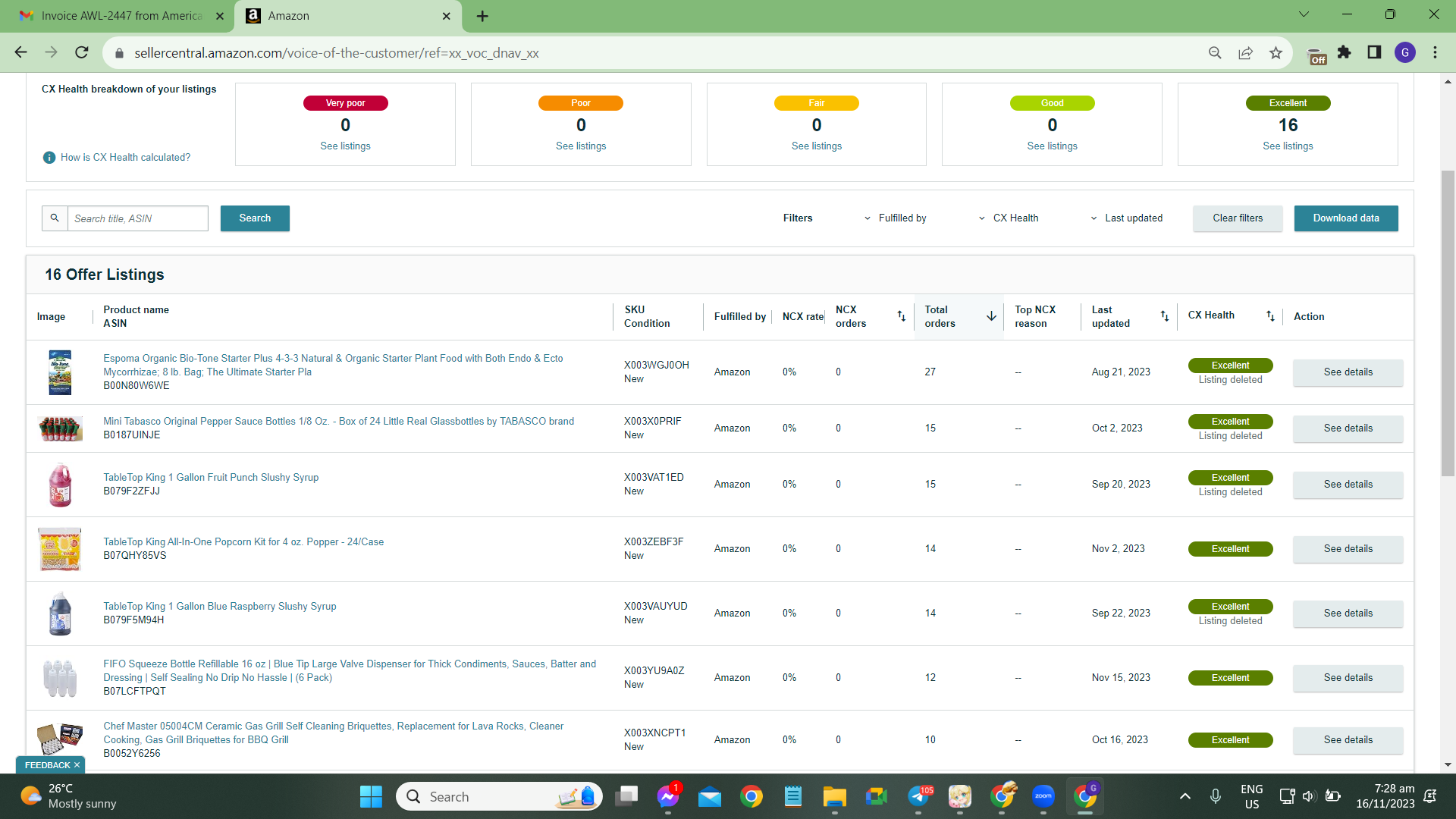Click the browser address bar URL
Screen dimensions: 1456x819
click(337, 53)
